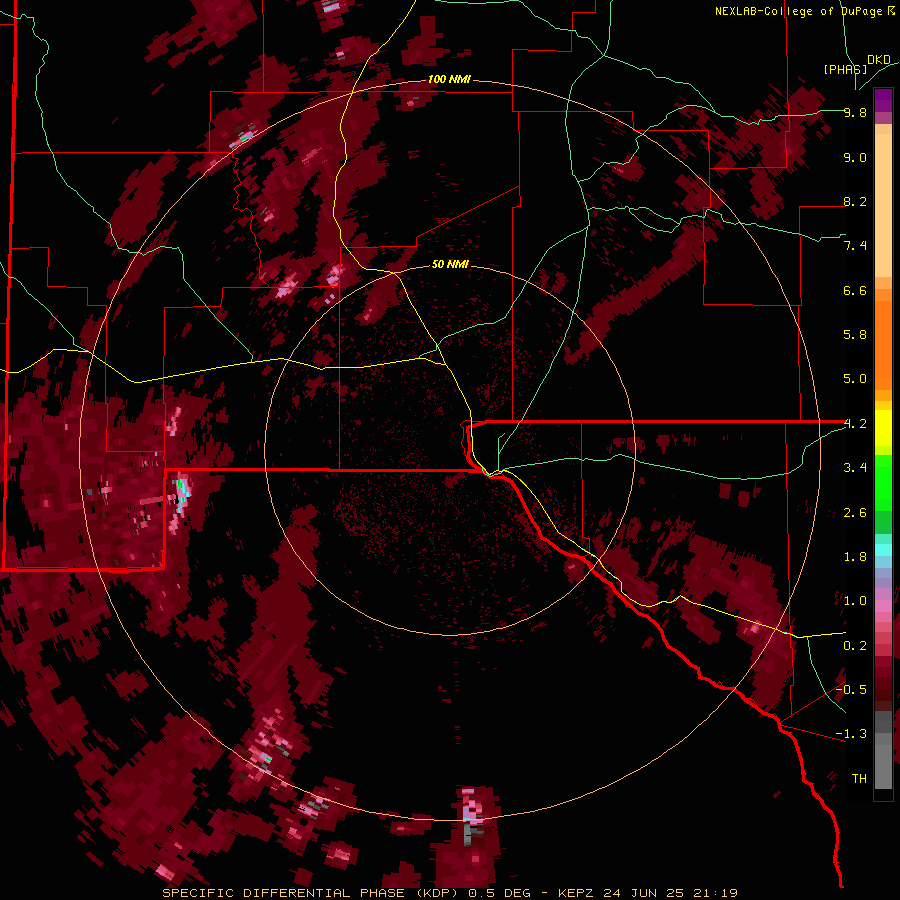Pick the light peach color bar segment
Image resolution: width=900 pixels, height=900 pixels.
point(883,207)
